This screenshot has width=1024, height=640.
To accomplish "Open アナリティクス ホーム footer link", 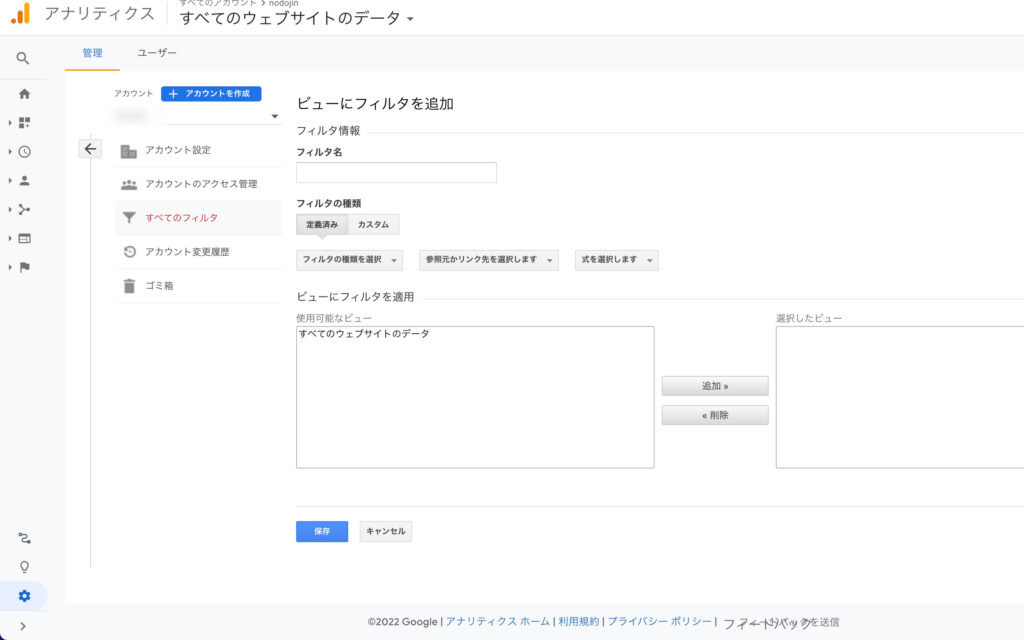I will 498,622.
